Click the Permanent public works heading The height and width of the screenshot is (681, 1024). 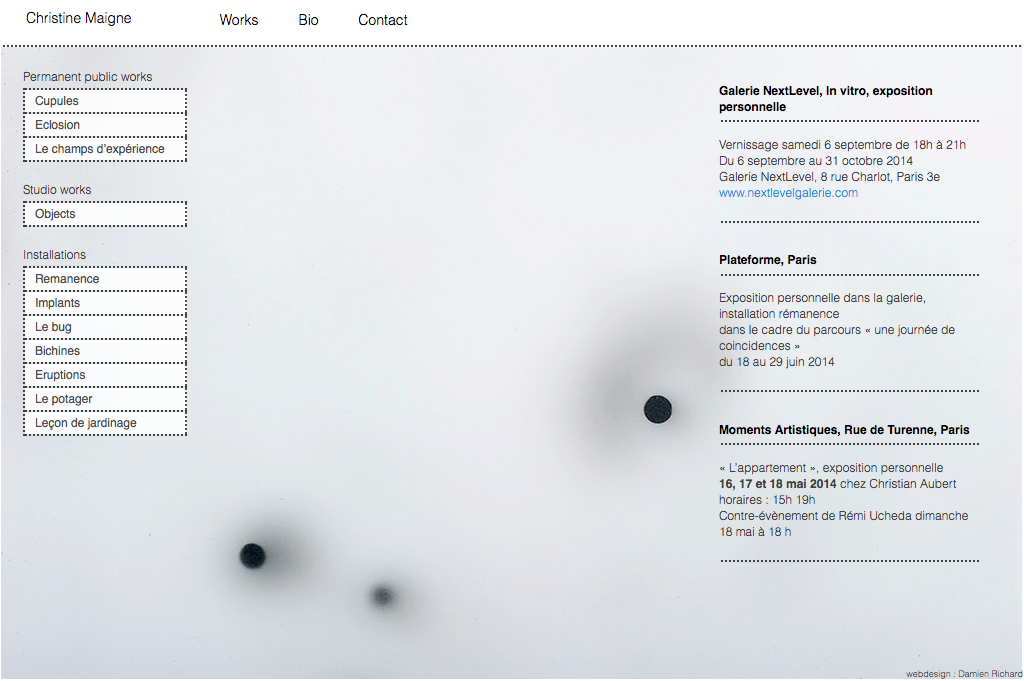pyautogui.click(x=88, y=77)
